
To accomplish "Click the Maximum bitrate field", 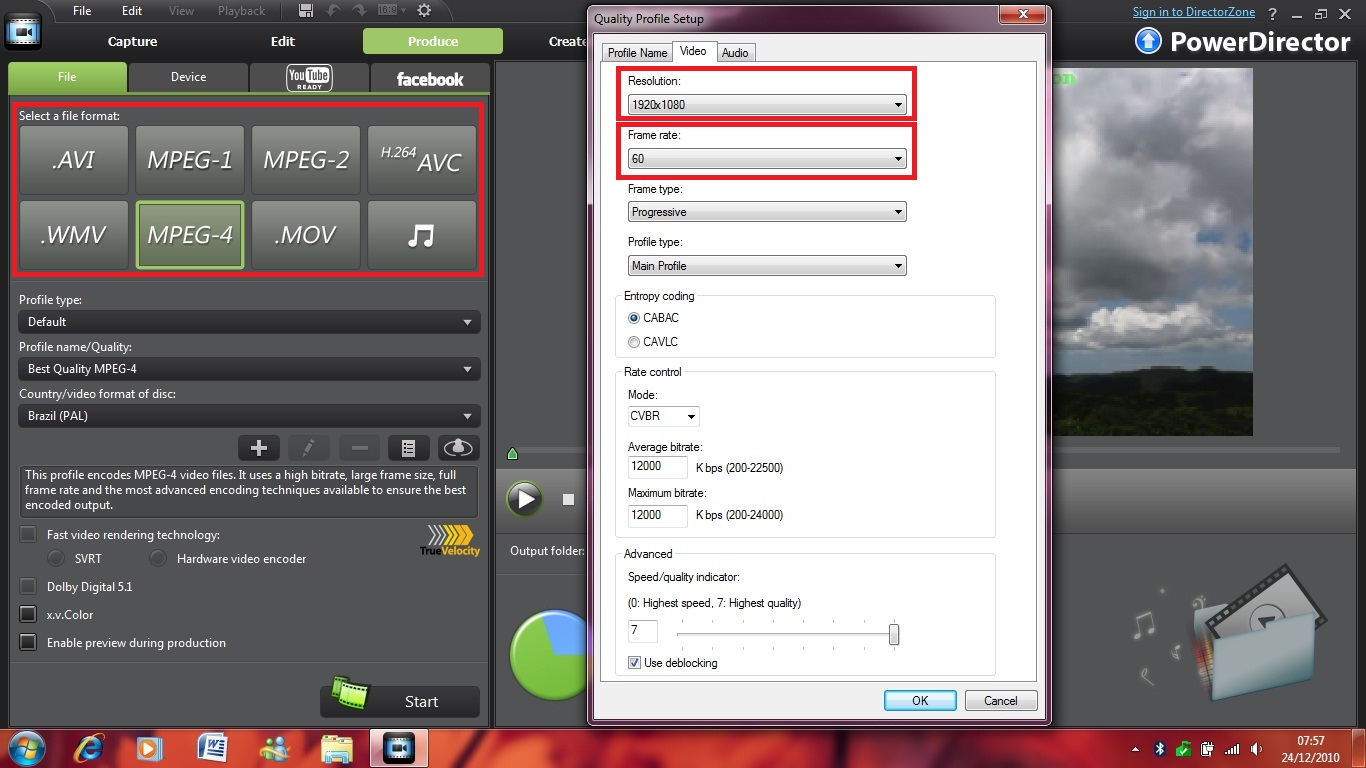I will point(657,515).
